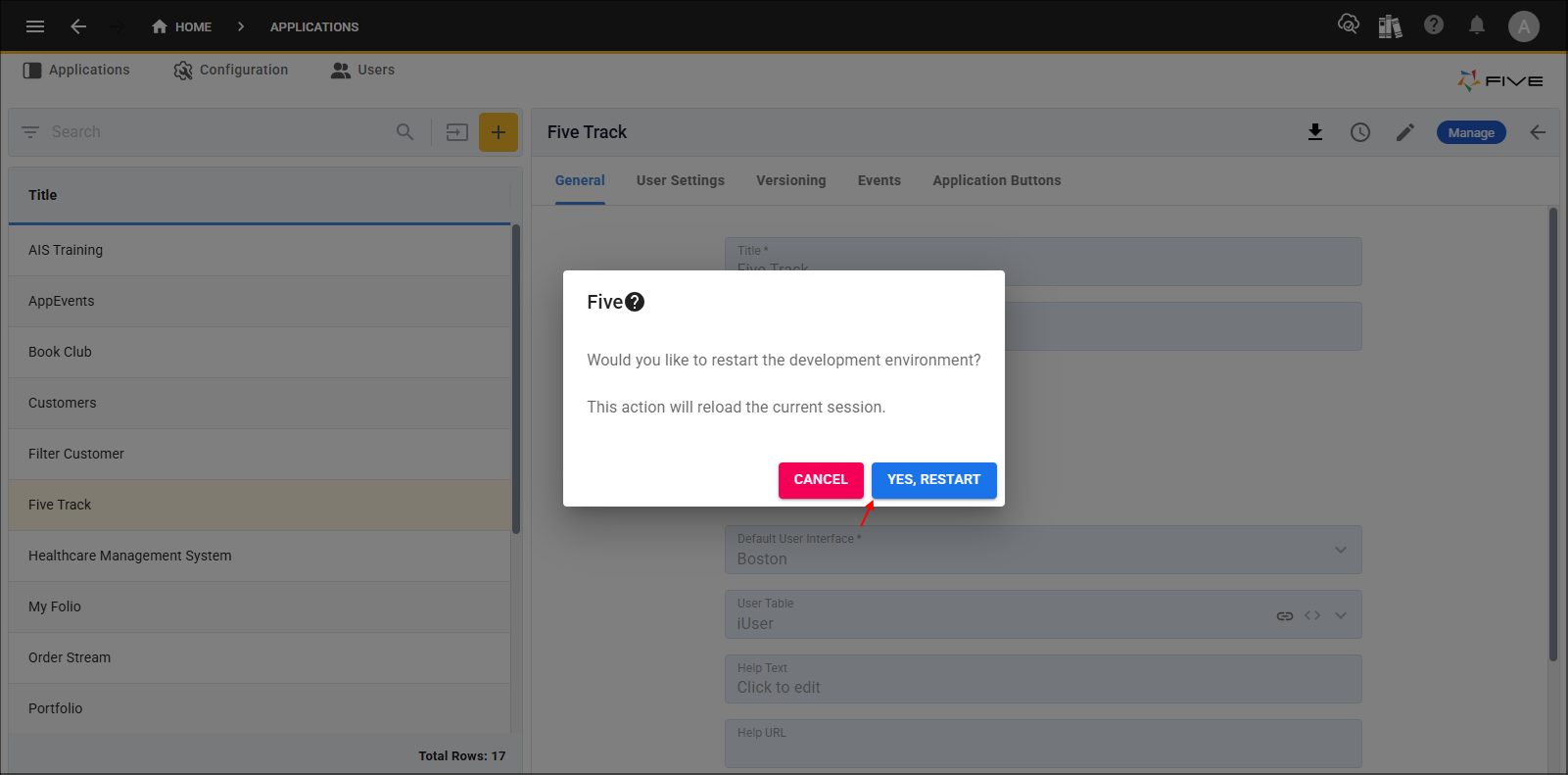Go back with the top-bar back arrow
The height and width of the screenshot is (775, 1568).
point(78,26)
